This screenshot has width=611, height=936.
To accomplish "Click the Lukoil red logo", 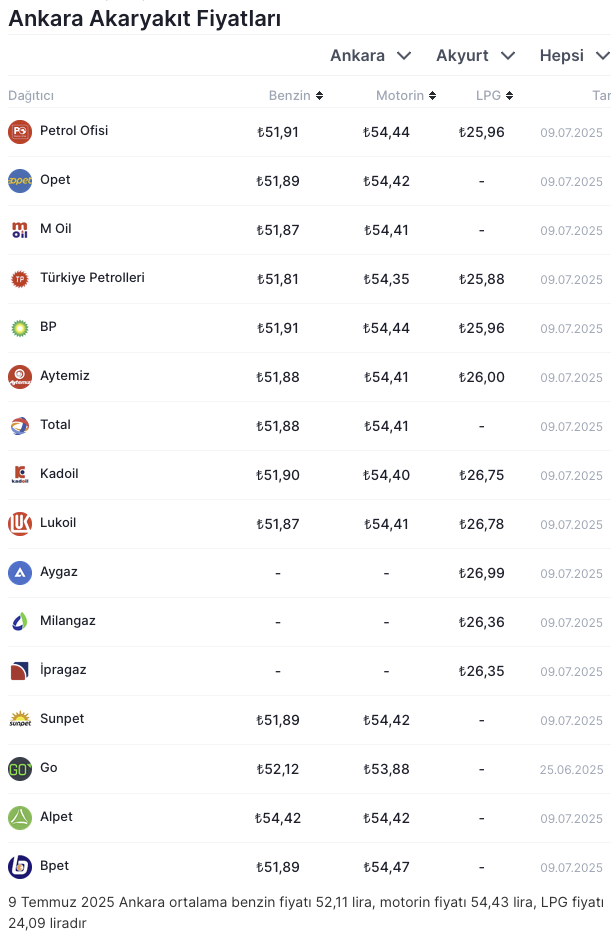I will (20, 524).
